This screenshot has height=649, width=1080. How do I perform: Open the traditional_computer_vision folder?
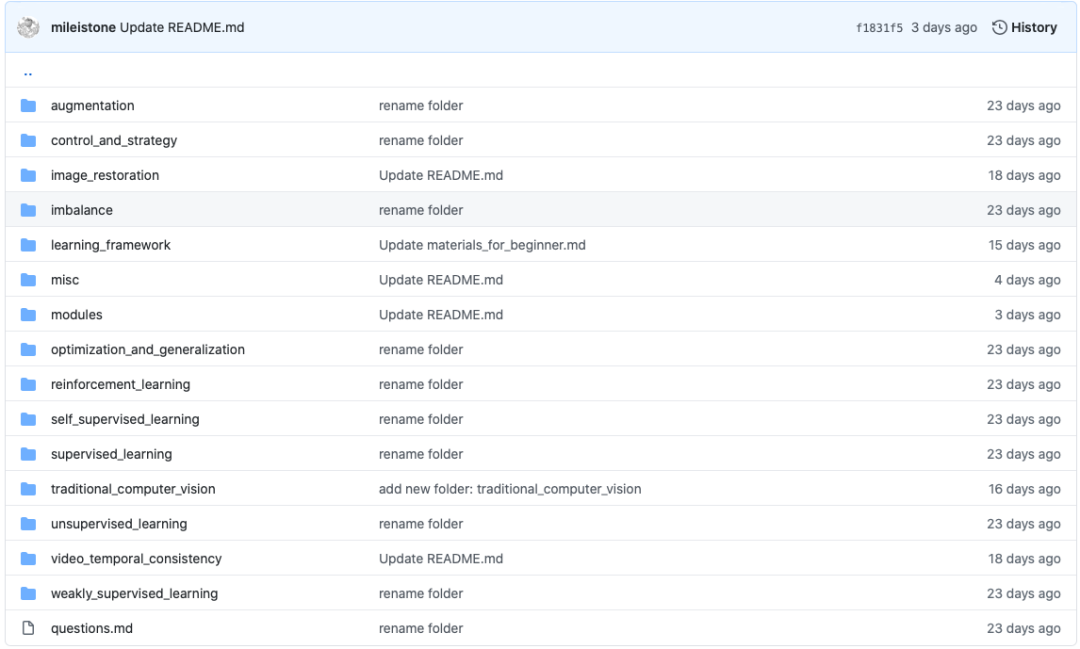point(133,489)
